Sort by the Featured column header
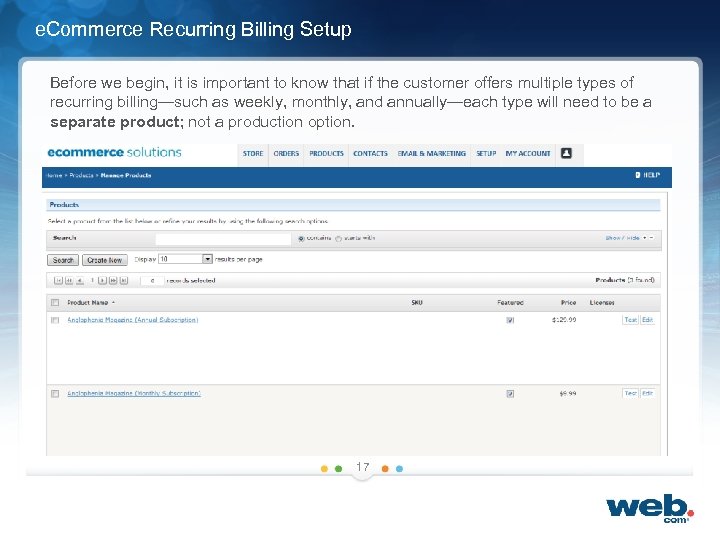This screenshot has width=720, height=540. click(x=510, y=303)
